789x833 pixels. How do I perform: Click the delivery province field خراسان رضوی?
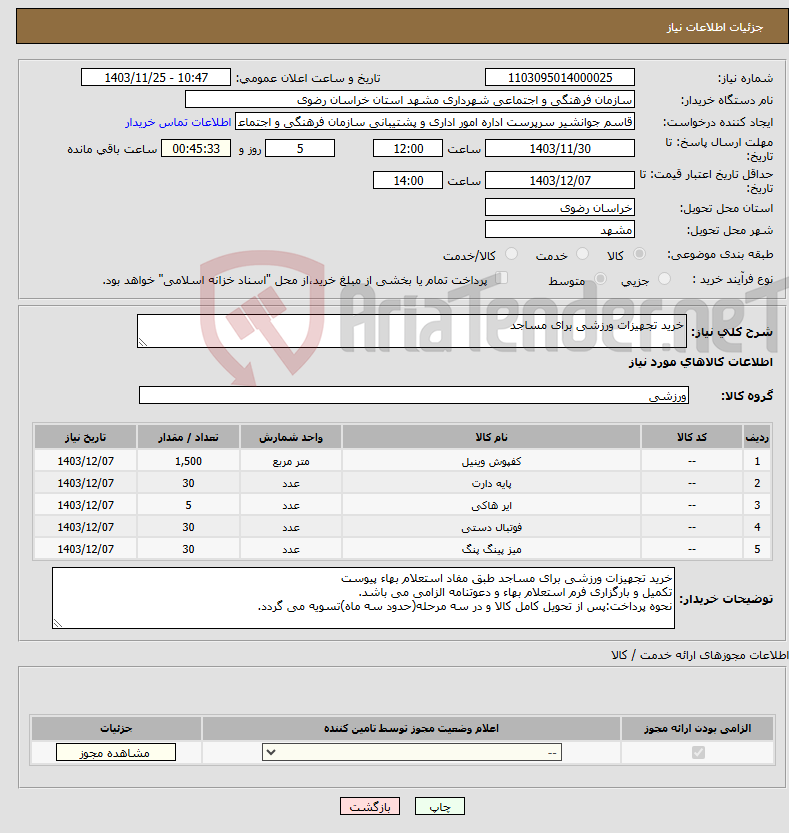coord(560,208)
